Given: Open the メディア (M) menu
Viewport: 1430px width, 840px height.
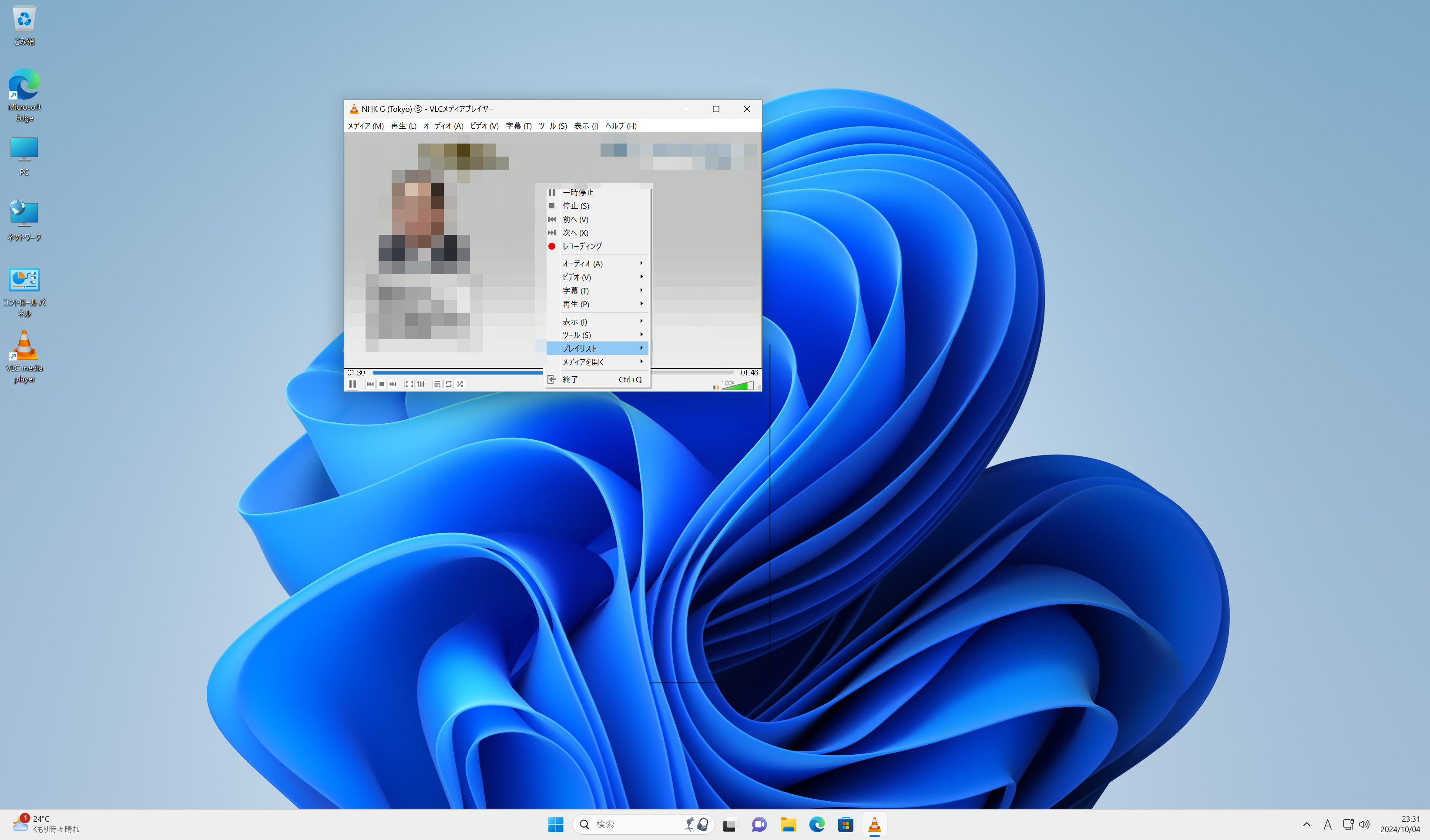Looking at the screenshot, I should [x=366, y=126].
